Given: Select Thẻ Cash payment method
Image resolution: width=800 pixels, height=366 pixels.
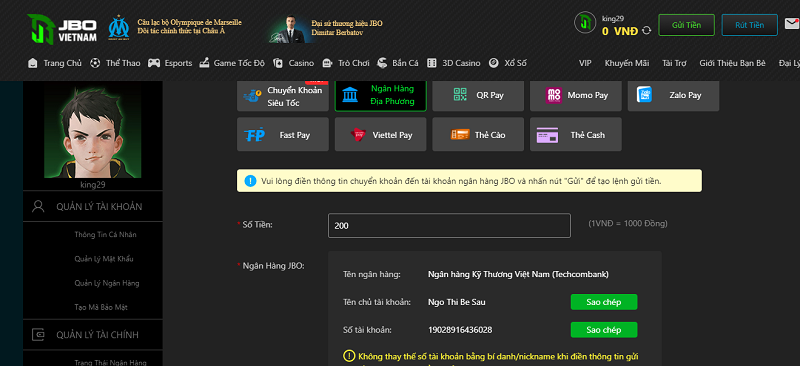Looking at the screenshot, I should [576, 134].
